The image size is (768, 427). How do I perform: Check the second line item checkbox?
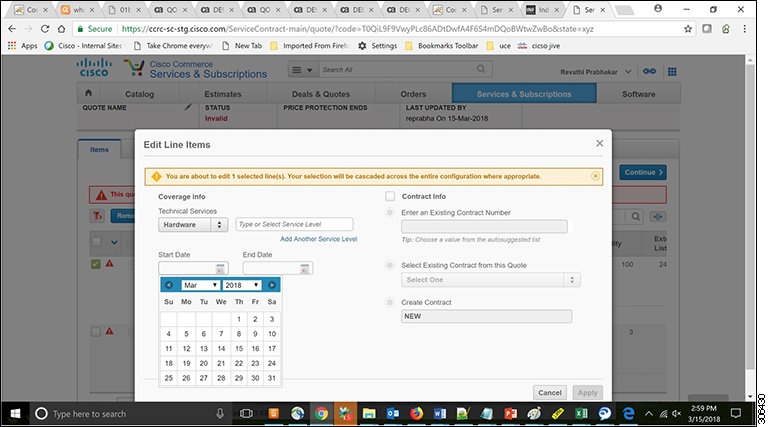coord(96,332)
